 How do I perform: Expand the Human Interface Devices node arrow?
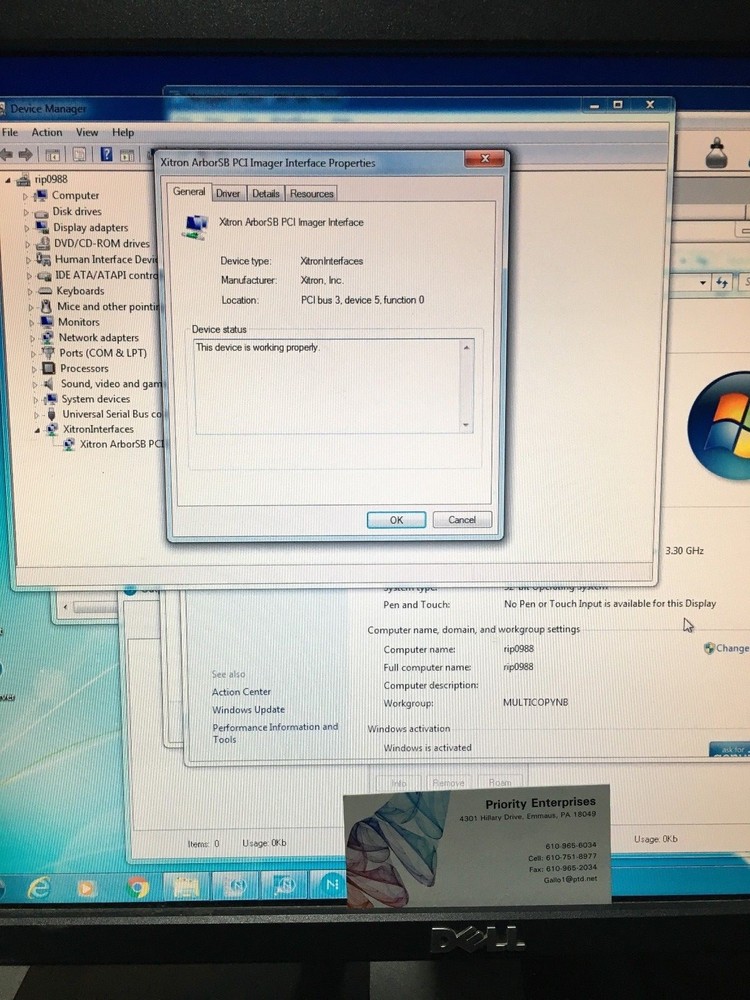coord(28,260)
